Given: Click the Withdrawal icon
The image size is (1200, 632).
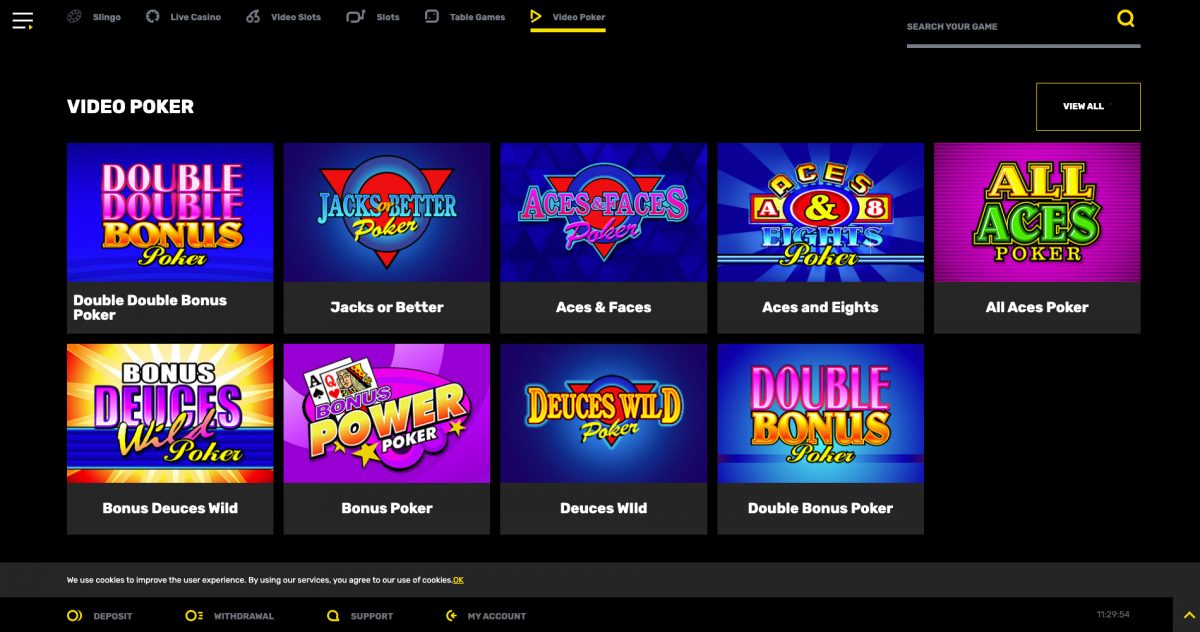Looking at the screenshot, I should [194, 616].
